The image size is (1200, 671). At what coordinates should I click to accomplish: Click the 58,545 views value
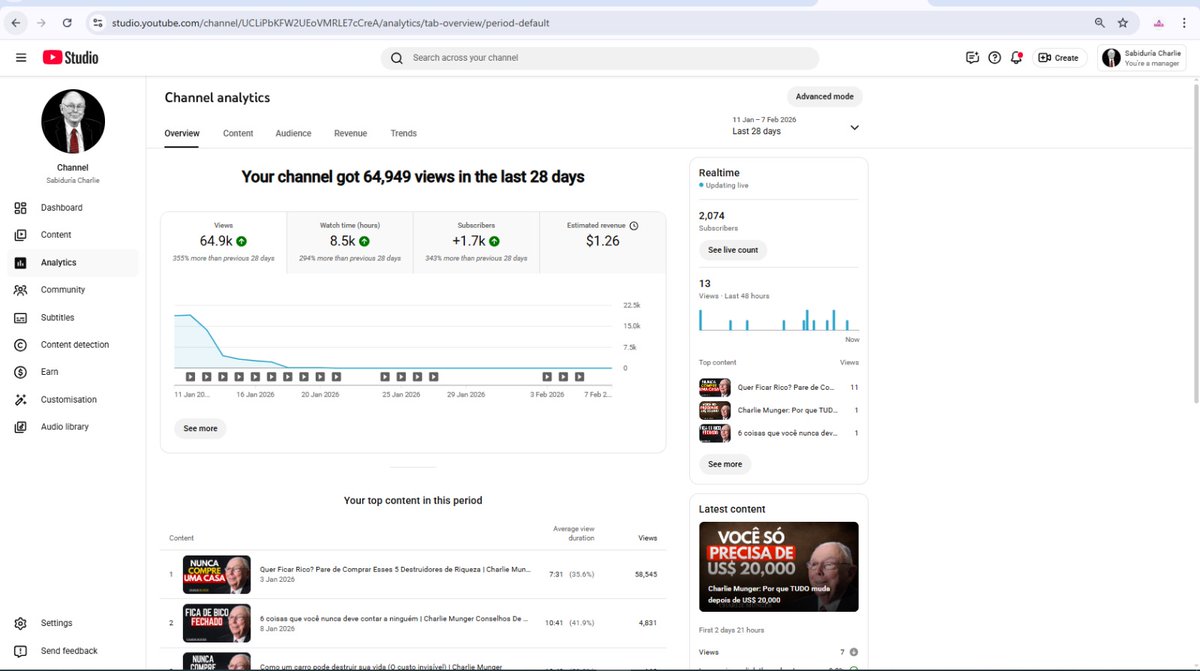coord(645,575)
